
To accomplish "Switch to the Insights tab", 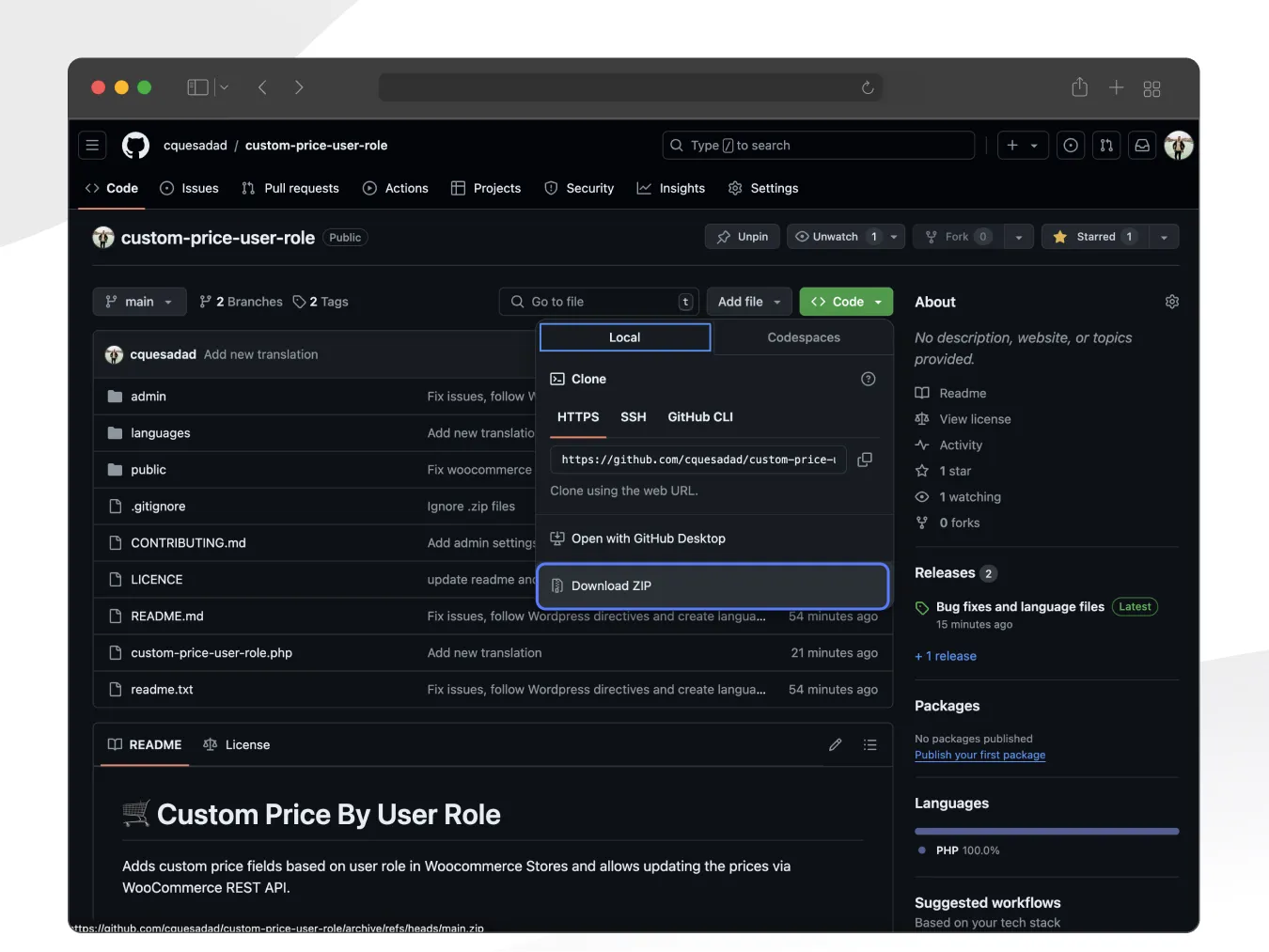I will point(670,188).
